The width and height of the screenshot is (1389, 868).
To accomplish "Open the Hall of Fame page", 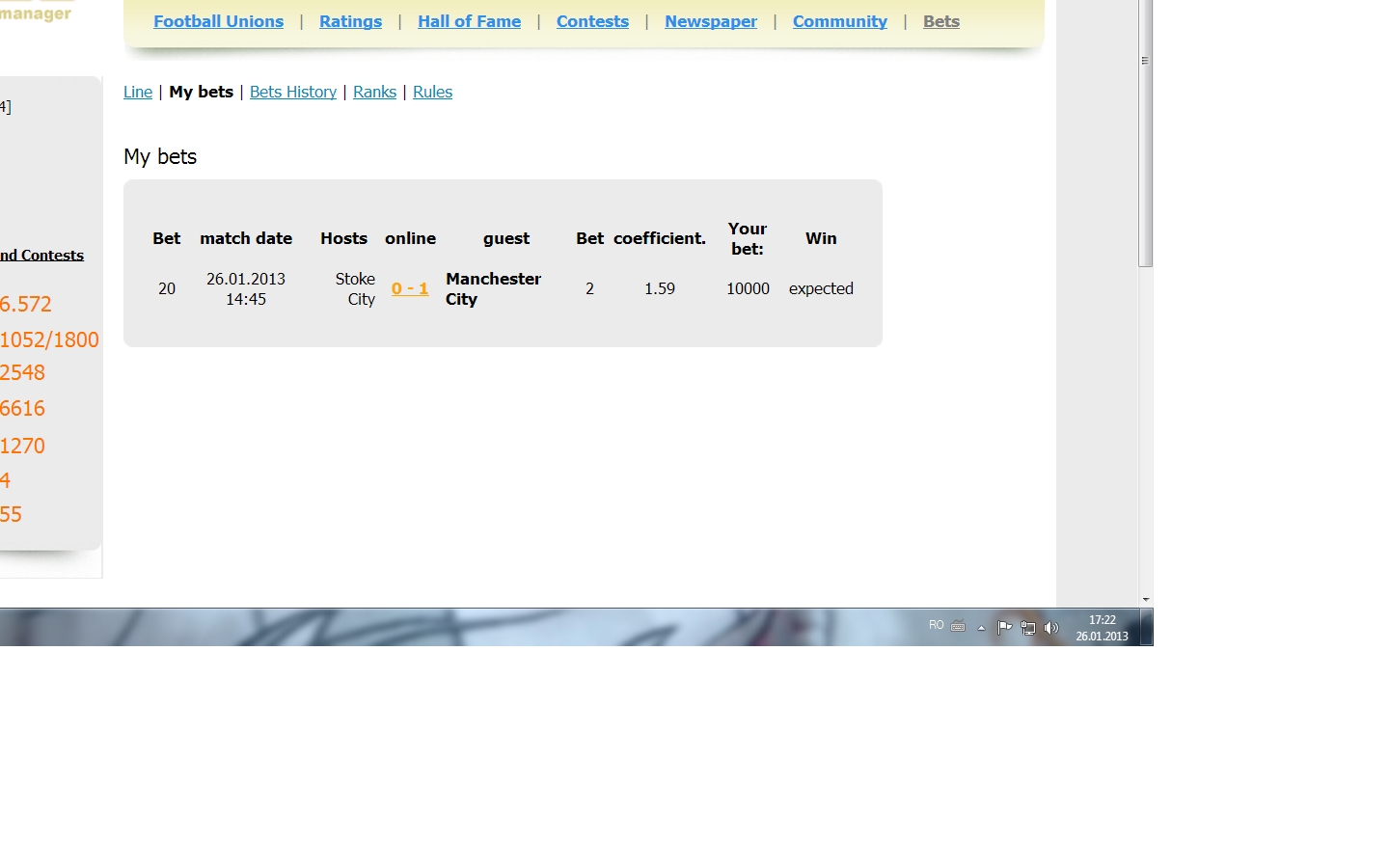I will tap(469, 21).
